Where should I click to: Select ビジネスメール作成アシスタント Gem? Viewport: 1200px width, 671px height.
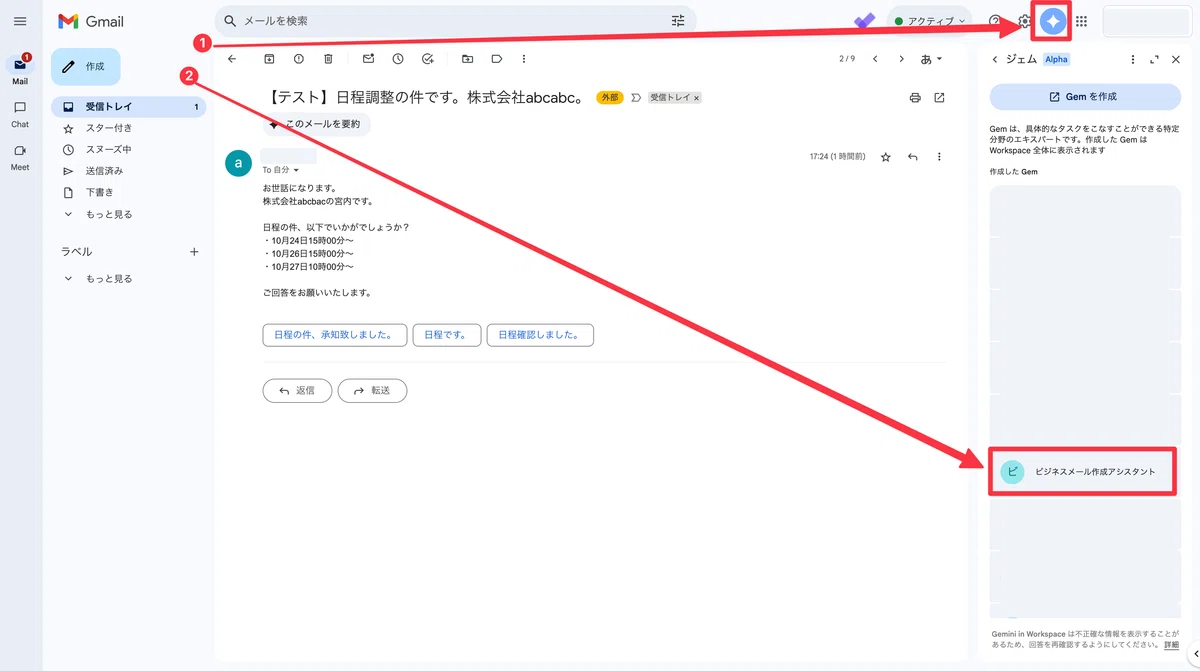coord(1085,471)
